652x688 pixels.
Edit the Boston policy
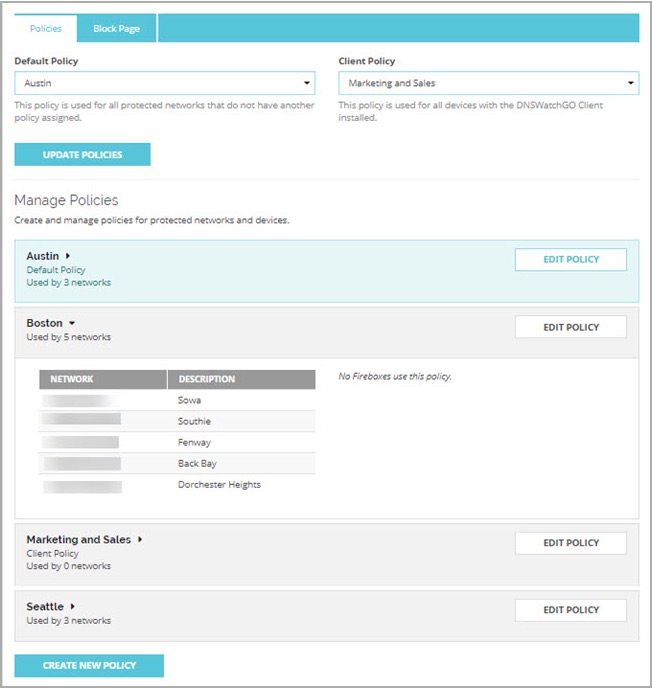pos(570,327)
